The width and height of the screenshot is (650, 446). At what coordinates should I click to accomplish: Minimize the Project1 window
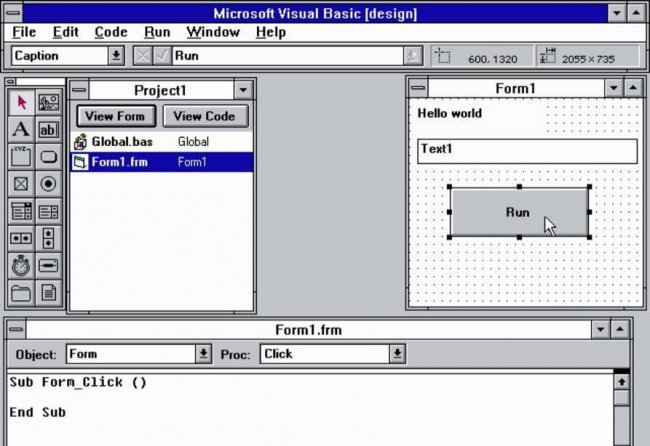243,90
